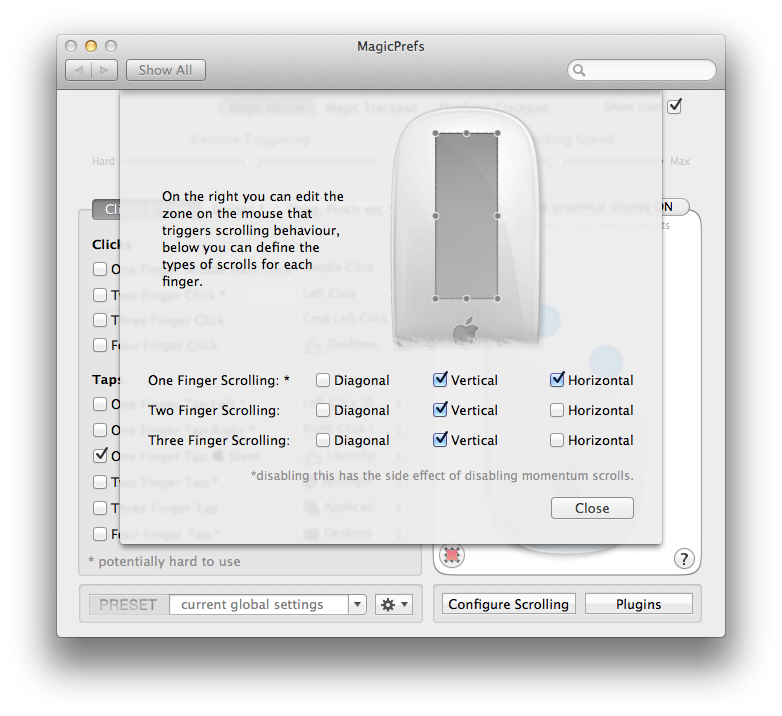Click the back navigation arrow
This screenshot has width=782, height=716.
point(79,70)
